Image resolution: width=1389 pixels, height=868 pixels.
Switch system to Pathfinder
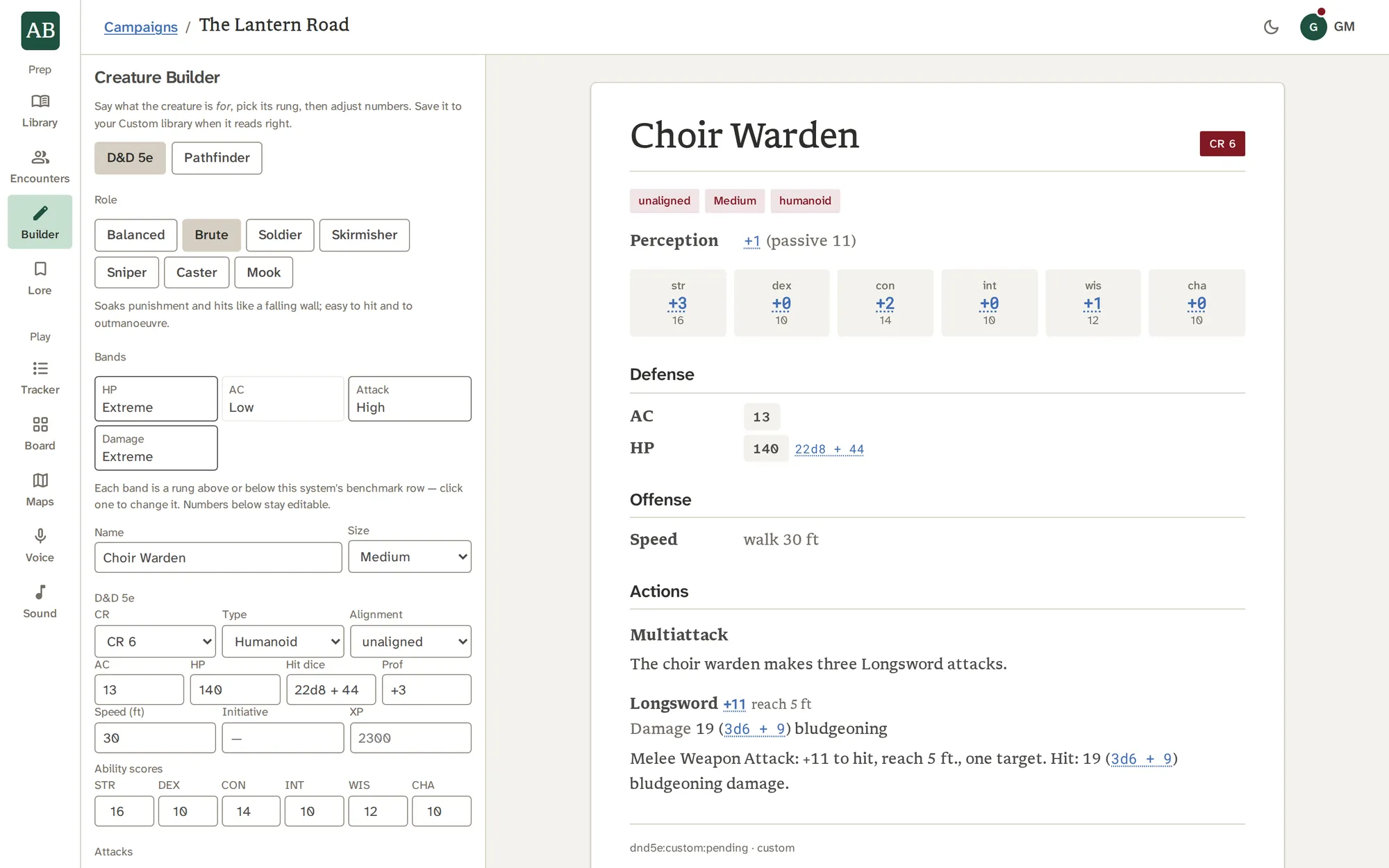click(217, 158)
